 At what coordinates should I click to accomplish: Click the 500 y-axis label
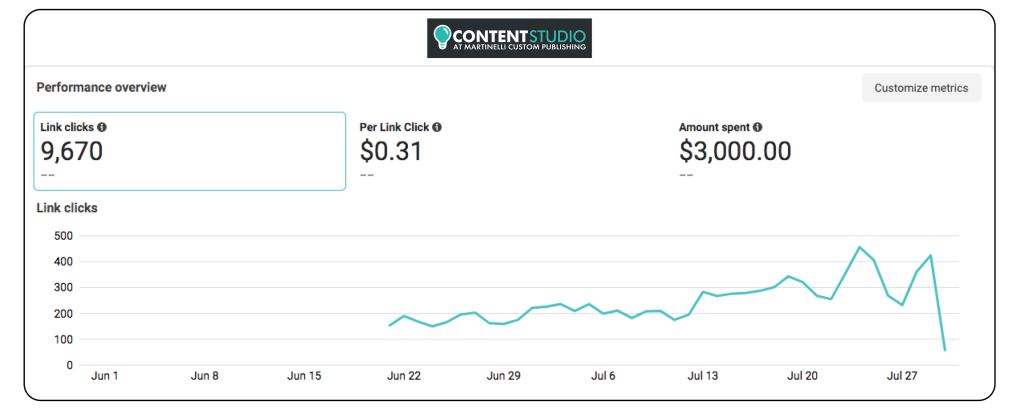[x=63, y=236]
